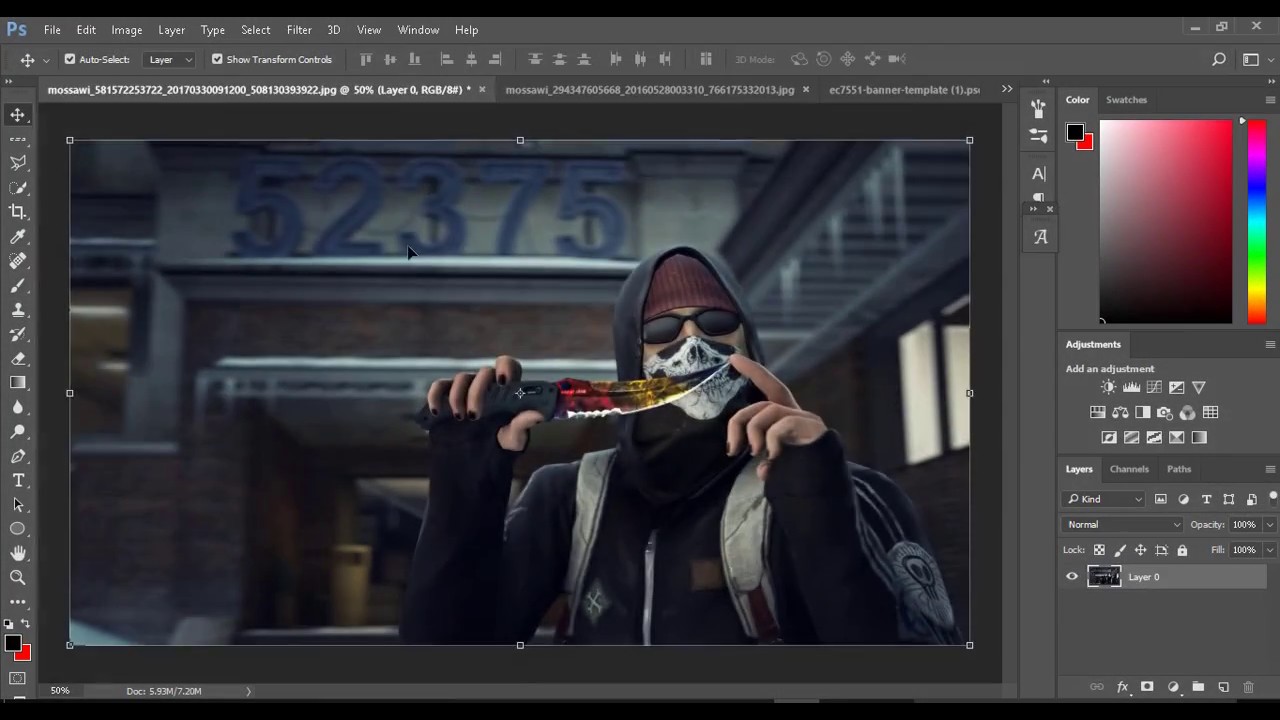
Task: Toggle lock transparent pixels
Action: pos(1099,550)
